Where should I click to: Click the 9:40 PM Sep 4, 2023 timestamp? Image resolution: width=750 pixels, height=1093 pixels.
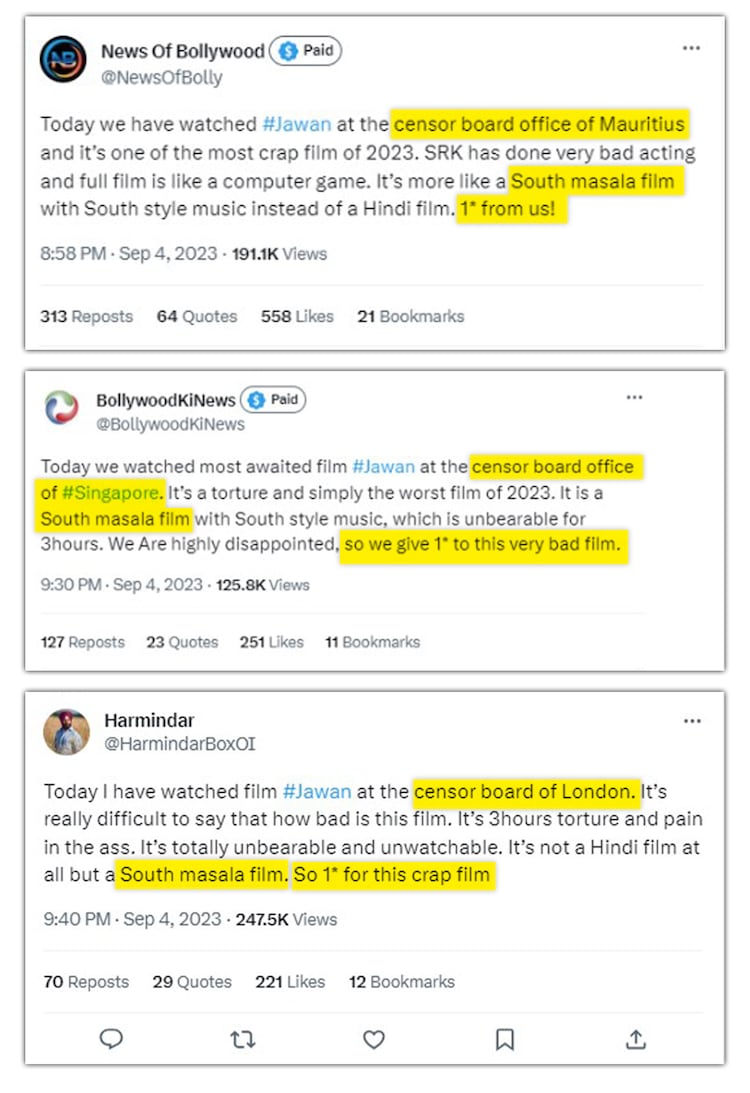click(131, 919)
